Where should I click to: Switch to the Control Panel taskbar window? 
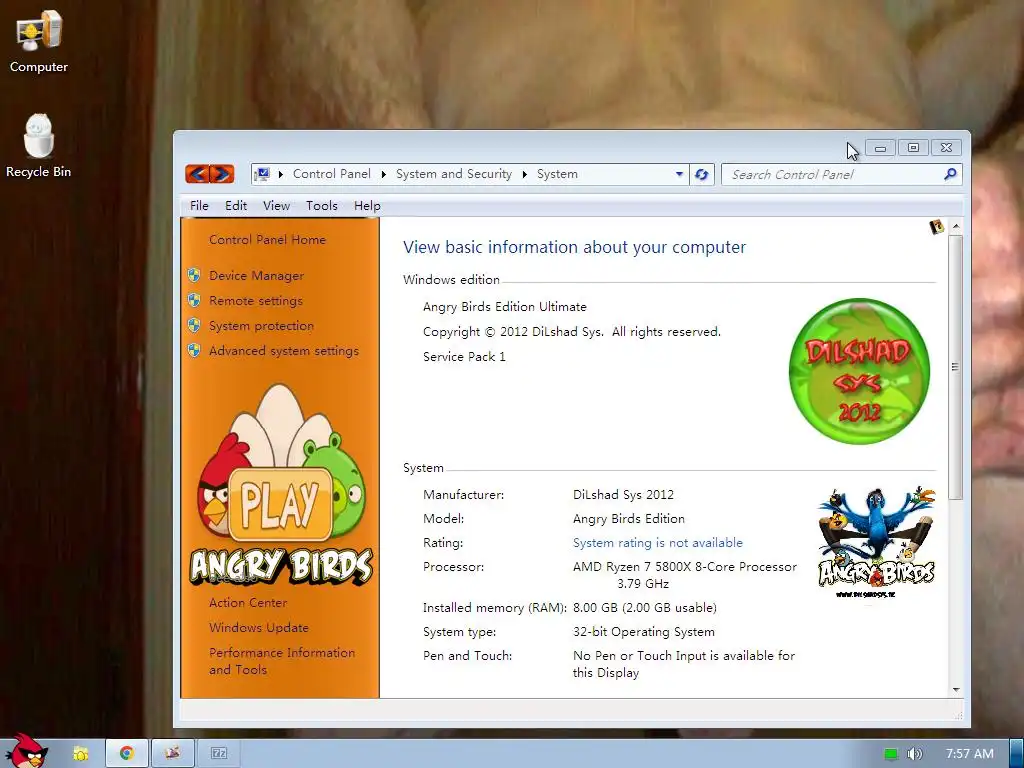tap(172, 753)
